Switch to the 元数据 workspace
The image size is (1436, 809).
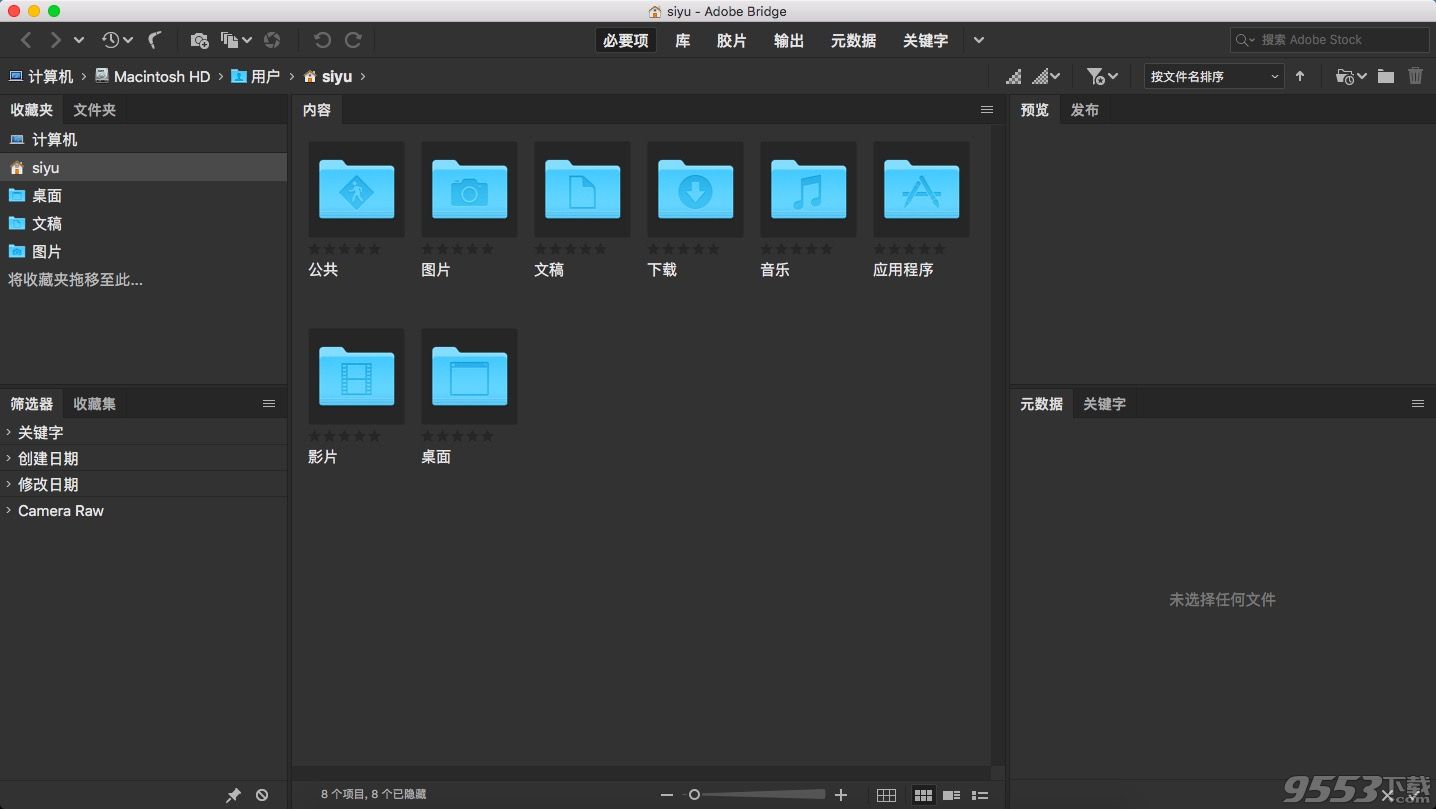(853, 40)
